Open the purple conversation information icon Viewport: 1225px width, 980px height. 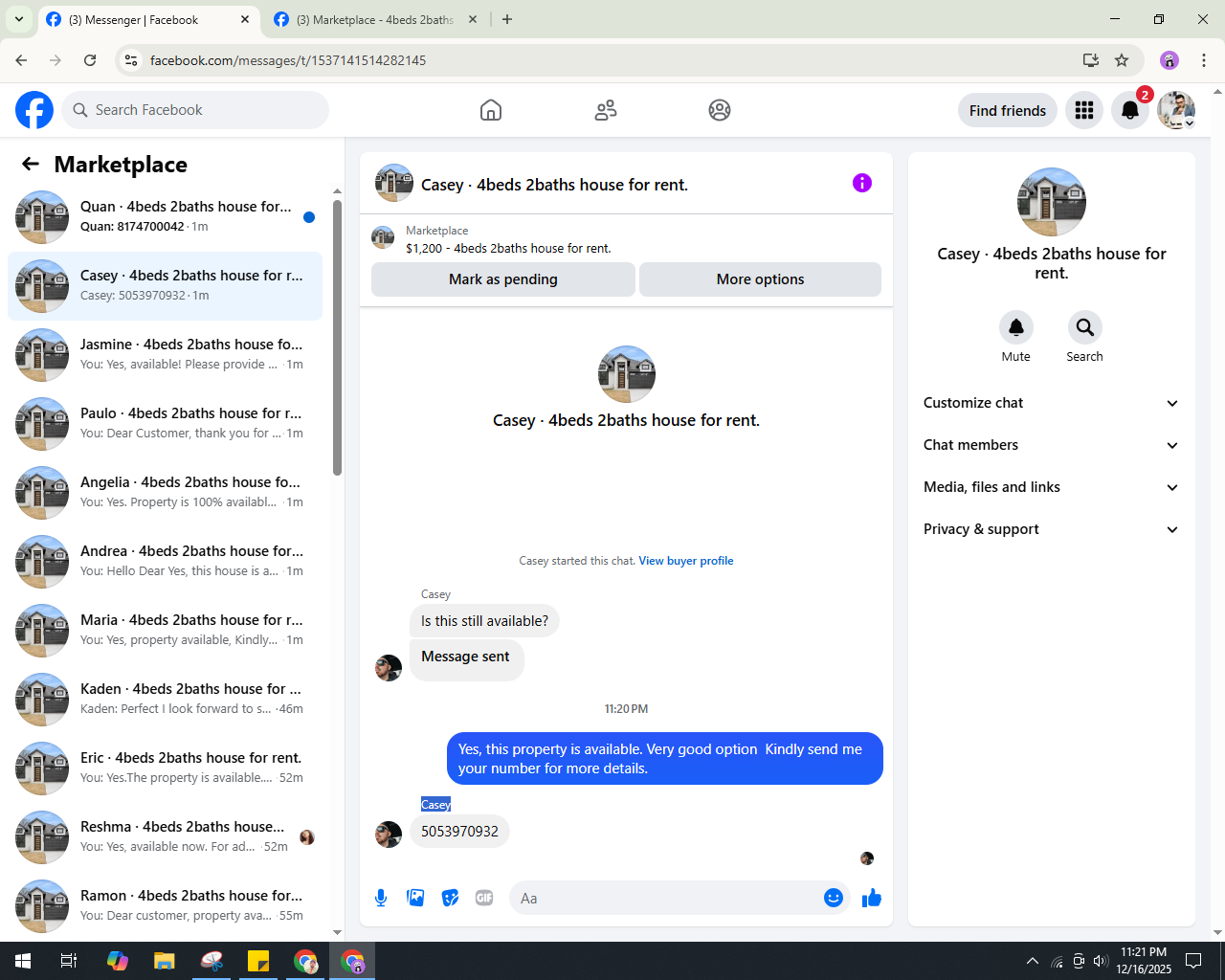click(x=862, y=183)
